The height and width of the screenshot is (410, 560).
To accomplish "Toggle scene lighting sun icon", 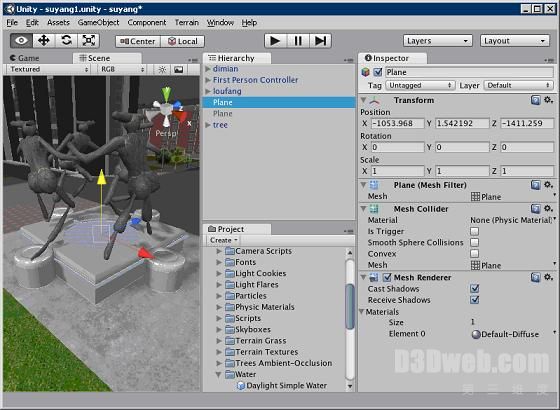I will (162, 69).
